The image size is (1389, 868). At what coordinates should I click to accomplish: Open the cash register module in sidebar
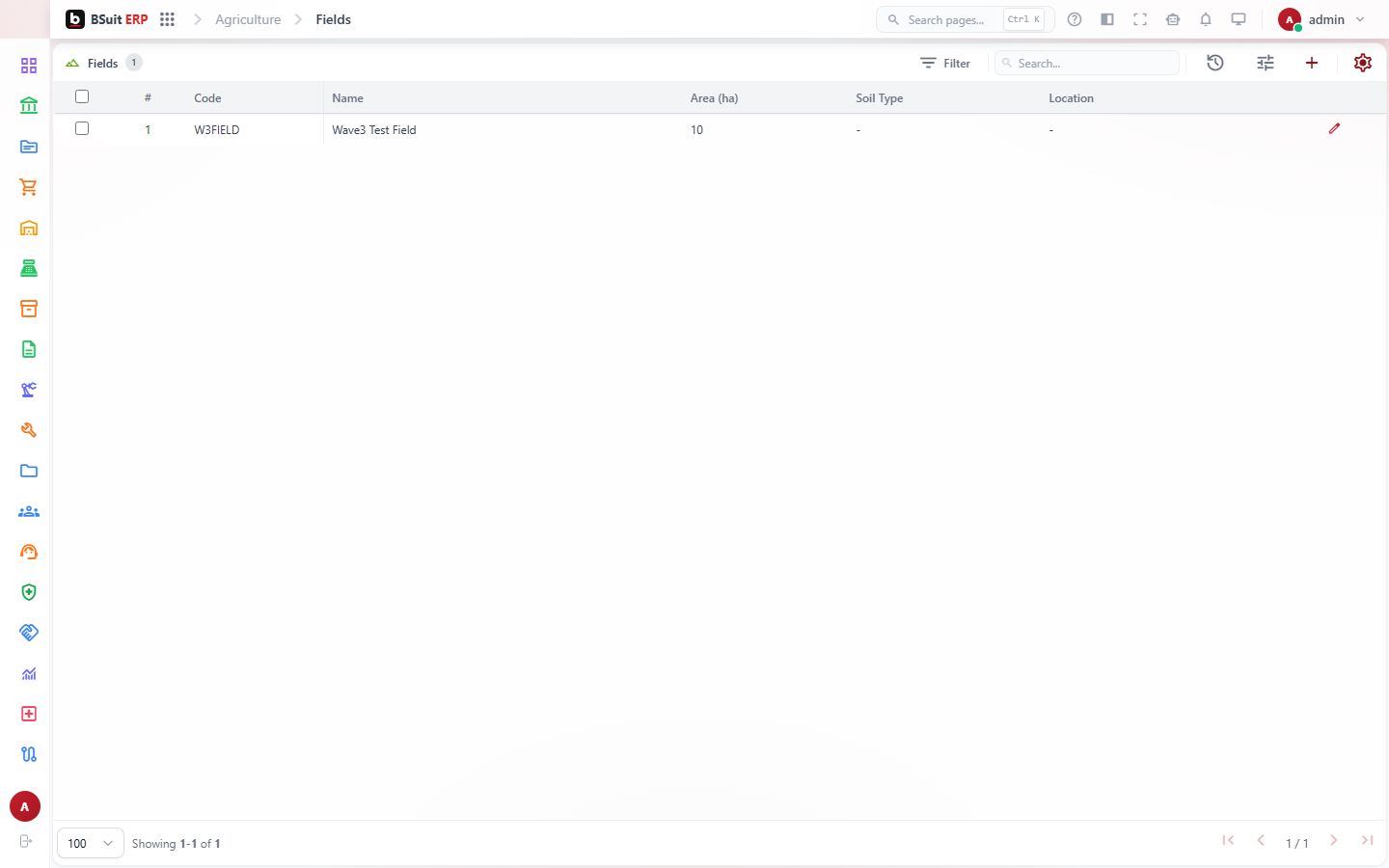pos(29,268)
